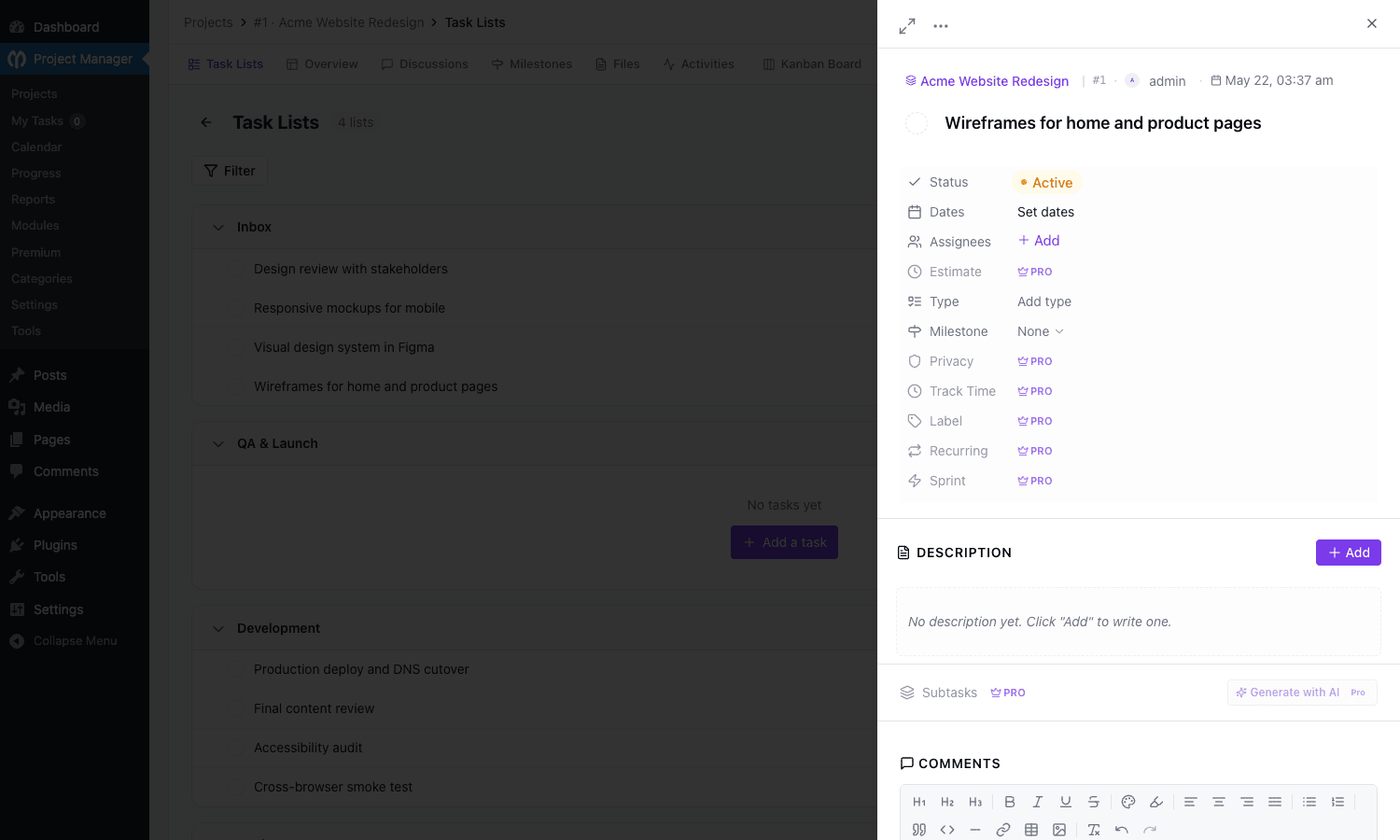The image size is (1400, 840).
Task: Open the three-dot more options menu
Action: [941, 26]
